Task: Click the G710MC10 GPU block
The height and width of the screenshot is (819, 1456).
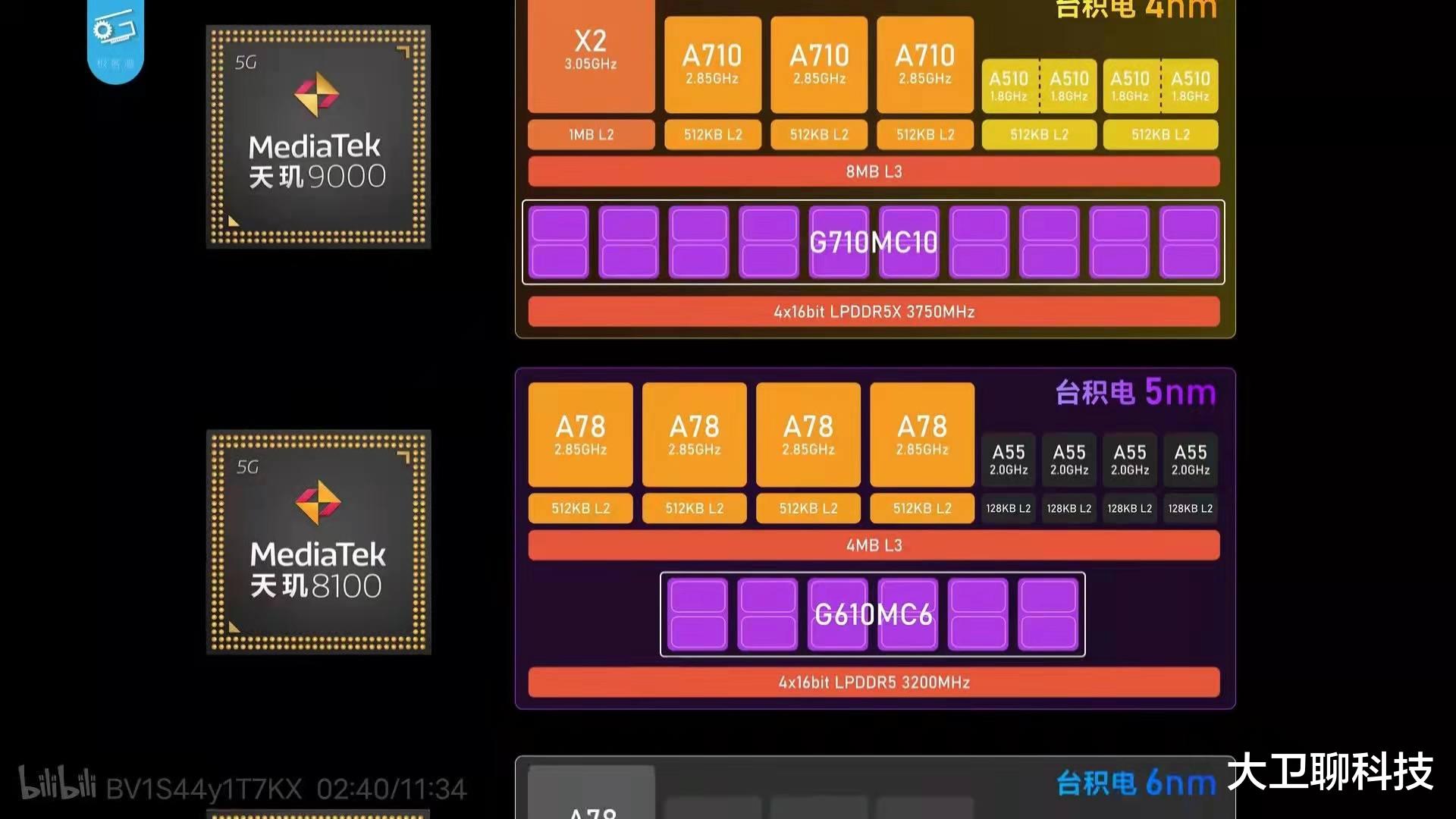Action: pos(873,243)
